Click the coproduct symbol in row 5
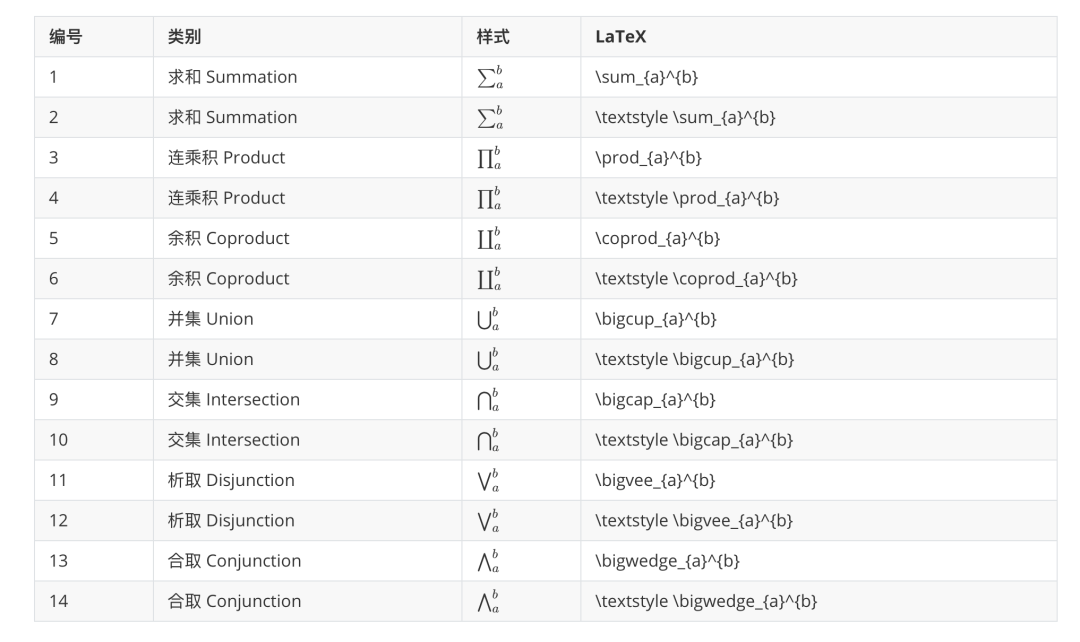 (488, 238)
